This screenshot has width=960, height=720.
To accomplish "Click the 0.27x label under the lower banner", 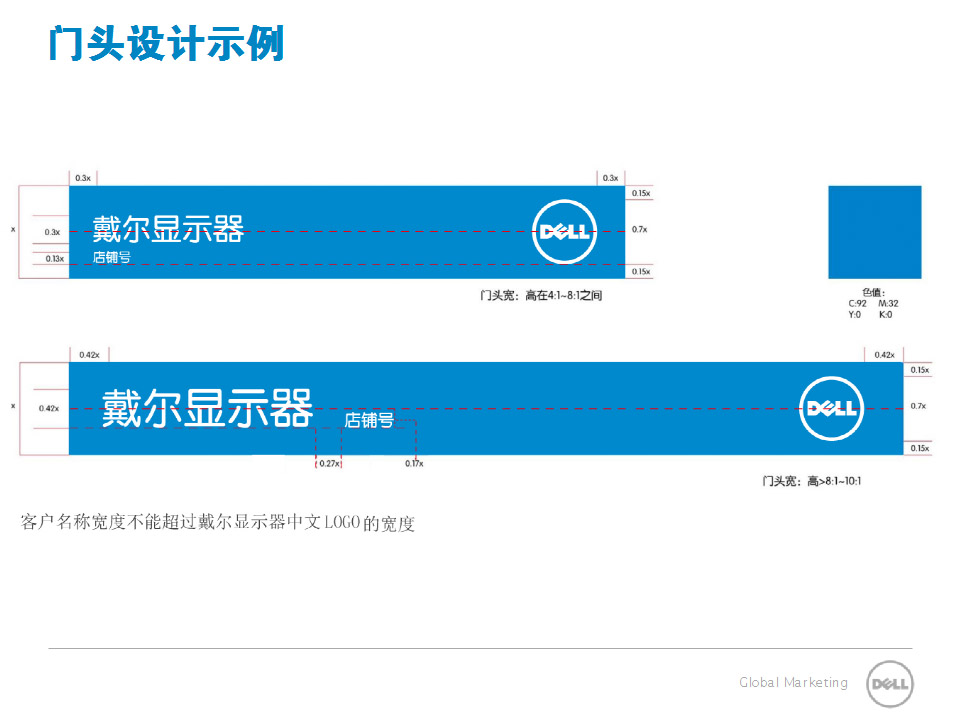I will pos(329,463).
